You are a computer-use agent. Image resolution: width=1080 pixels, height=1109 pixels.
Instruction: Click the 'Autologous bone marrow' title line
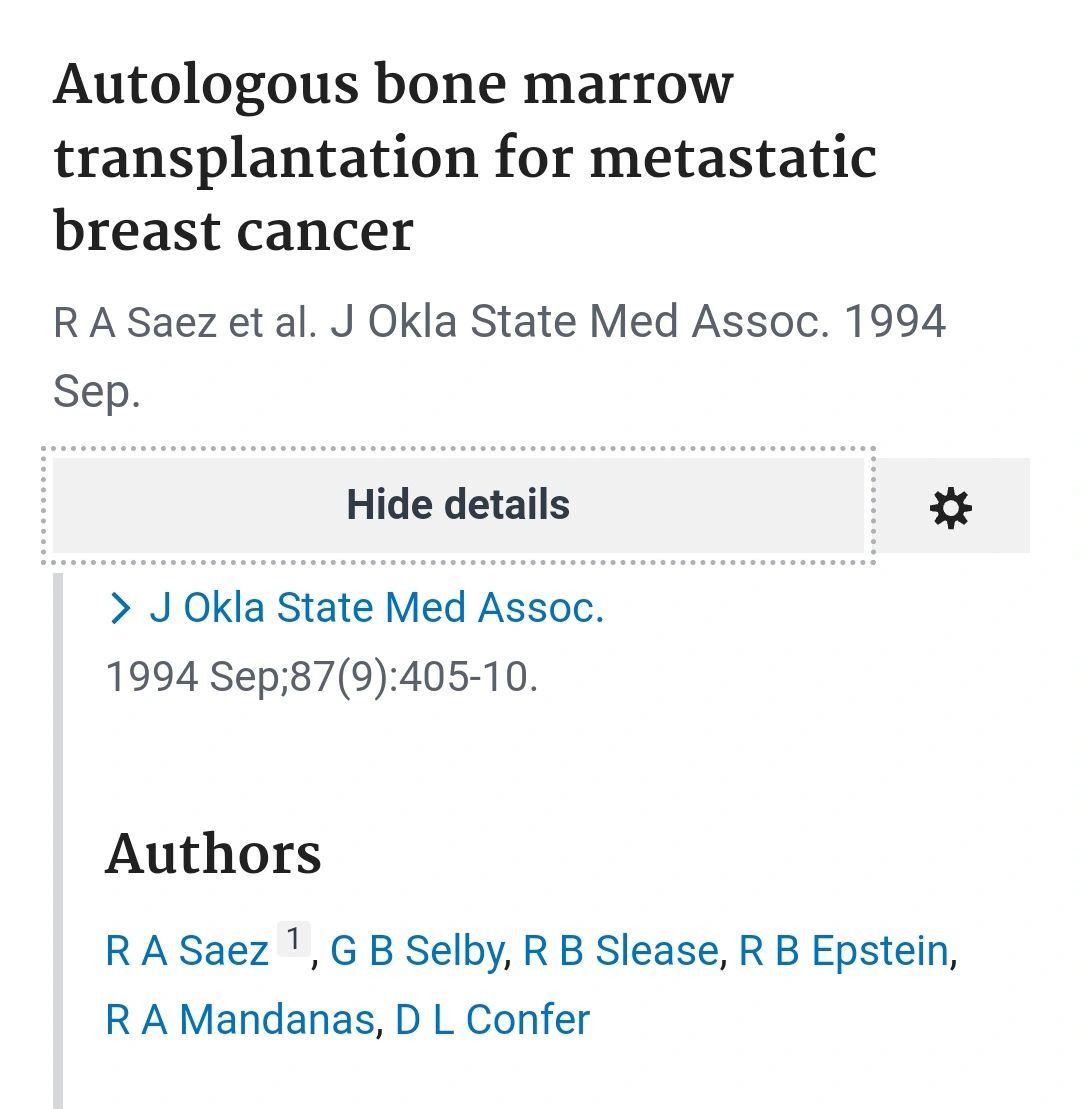[393, 86]
